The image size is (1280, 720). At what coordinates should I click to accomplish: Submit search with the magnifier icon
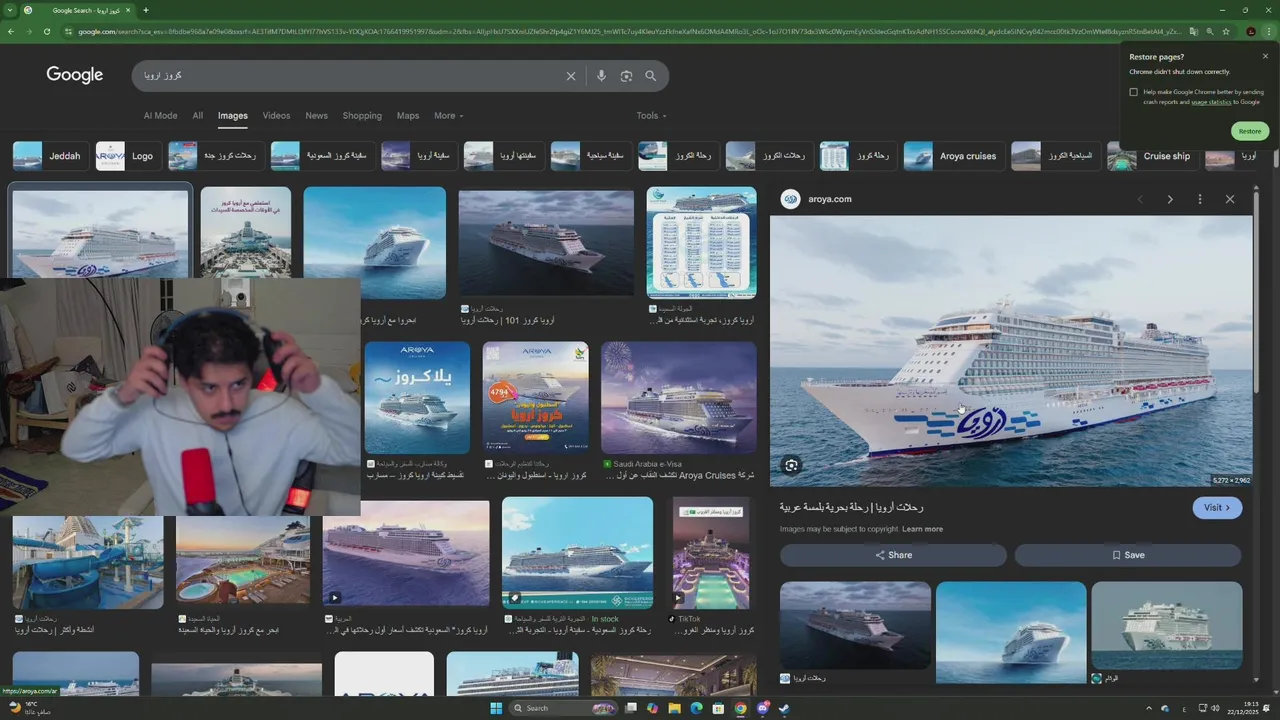(x=651, y=76)
